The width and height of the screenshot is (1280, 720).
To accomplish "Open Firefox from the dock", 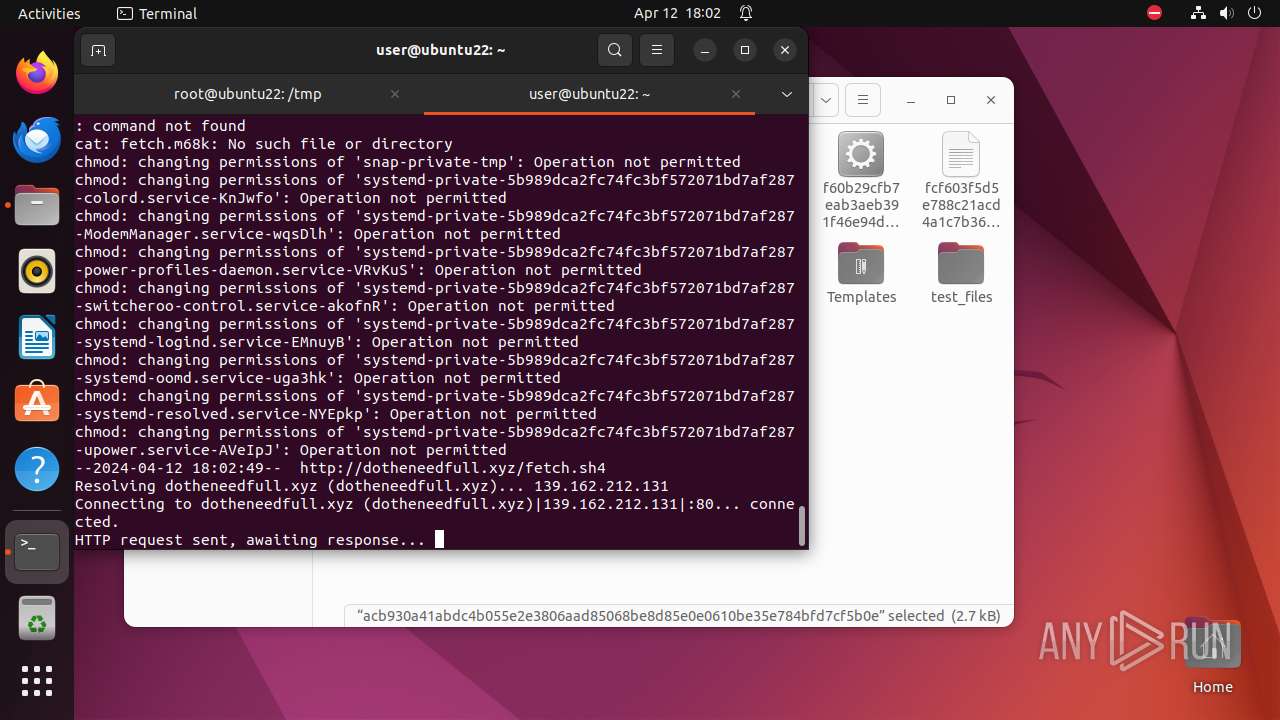I will pyautogui.click(x=37, y=72).
